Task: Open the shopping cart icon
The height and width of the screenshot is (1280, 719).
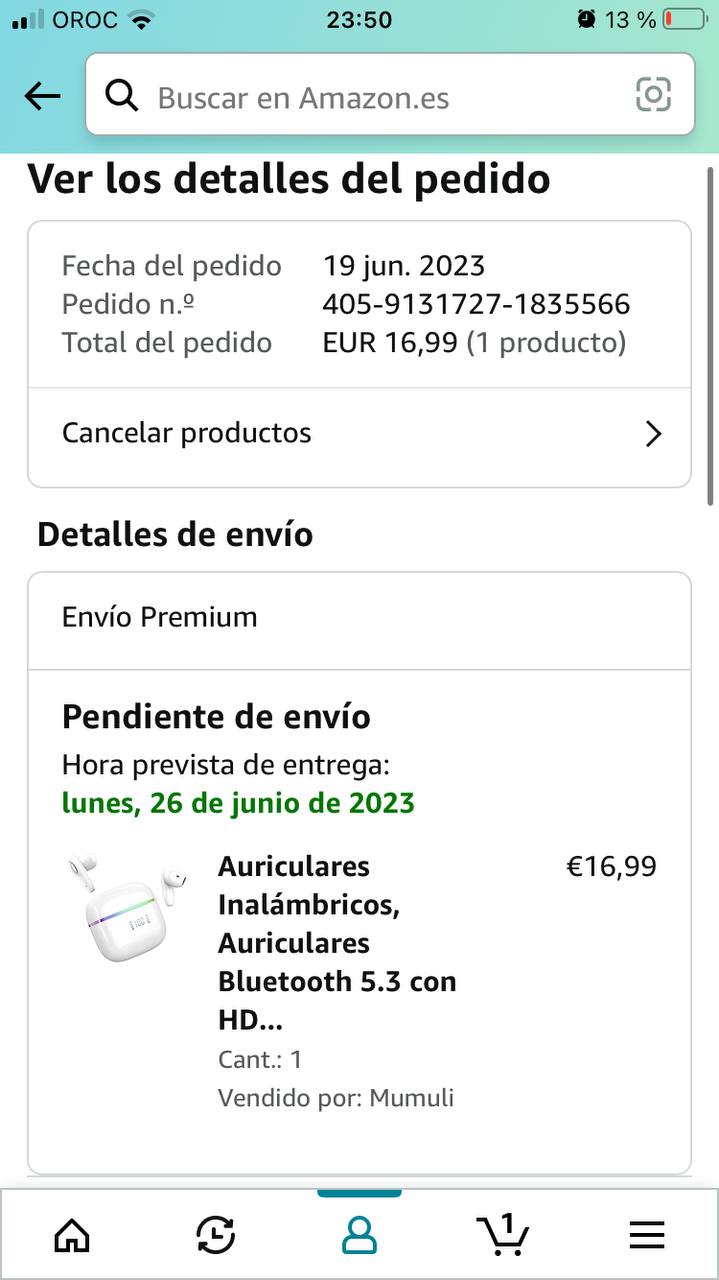Action: [x=502, y=1234]
